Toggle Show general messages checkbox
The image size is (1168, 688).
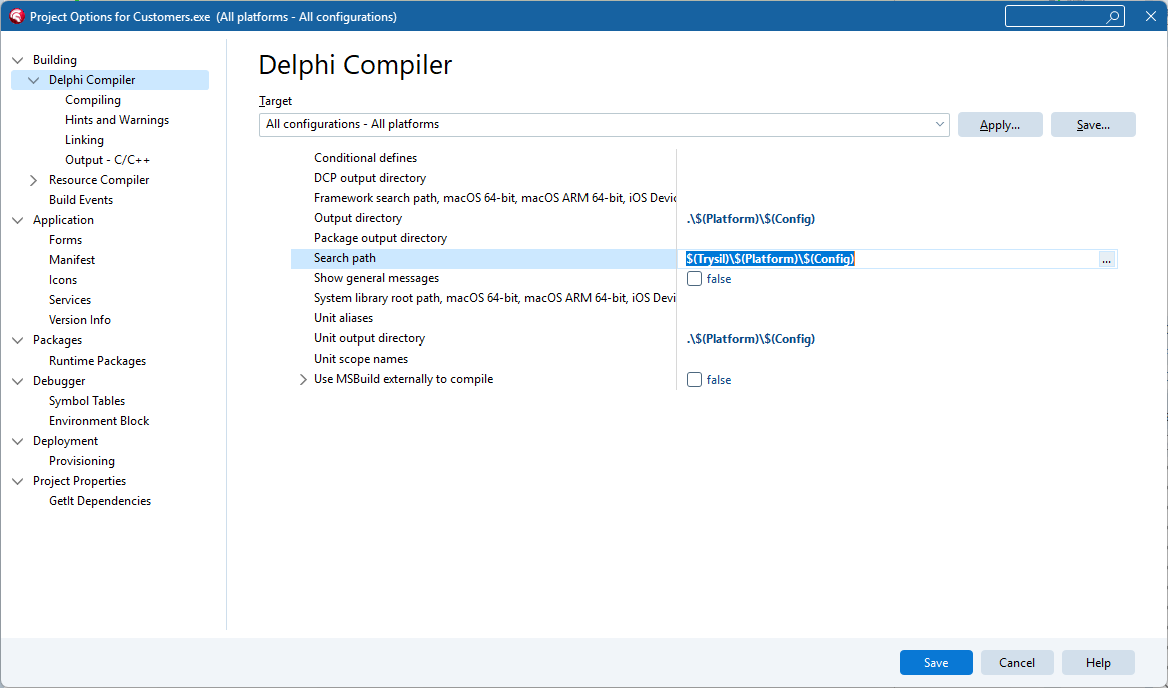click(x=694, y=279)
